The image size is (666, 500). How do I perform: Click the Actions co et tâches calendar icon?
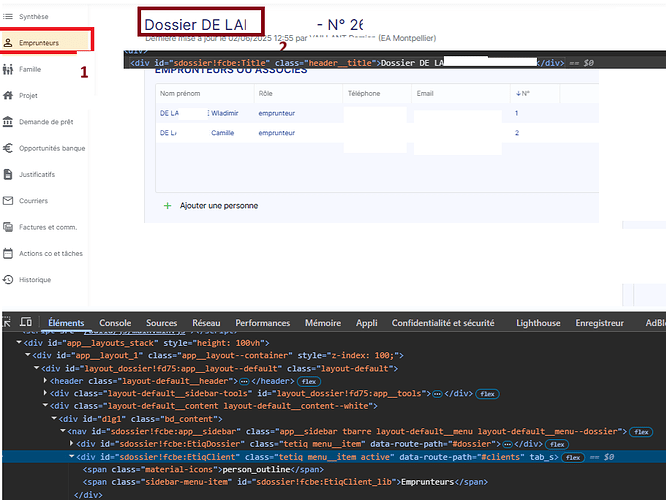click(x=8, y=253)
